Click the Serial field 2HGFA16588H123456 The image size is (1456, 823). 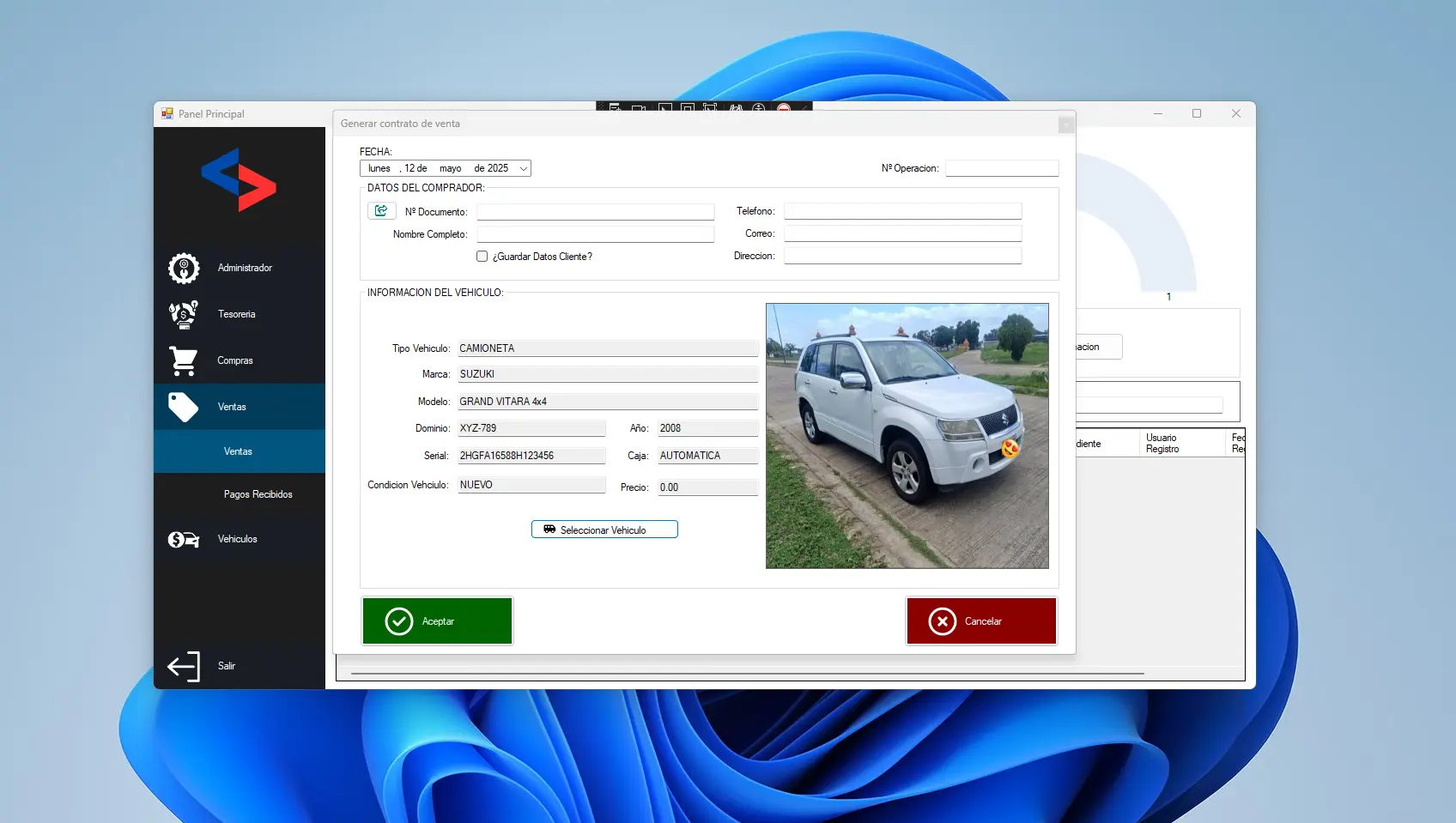pos(531,456)
